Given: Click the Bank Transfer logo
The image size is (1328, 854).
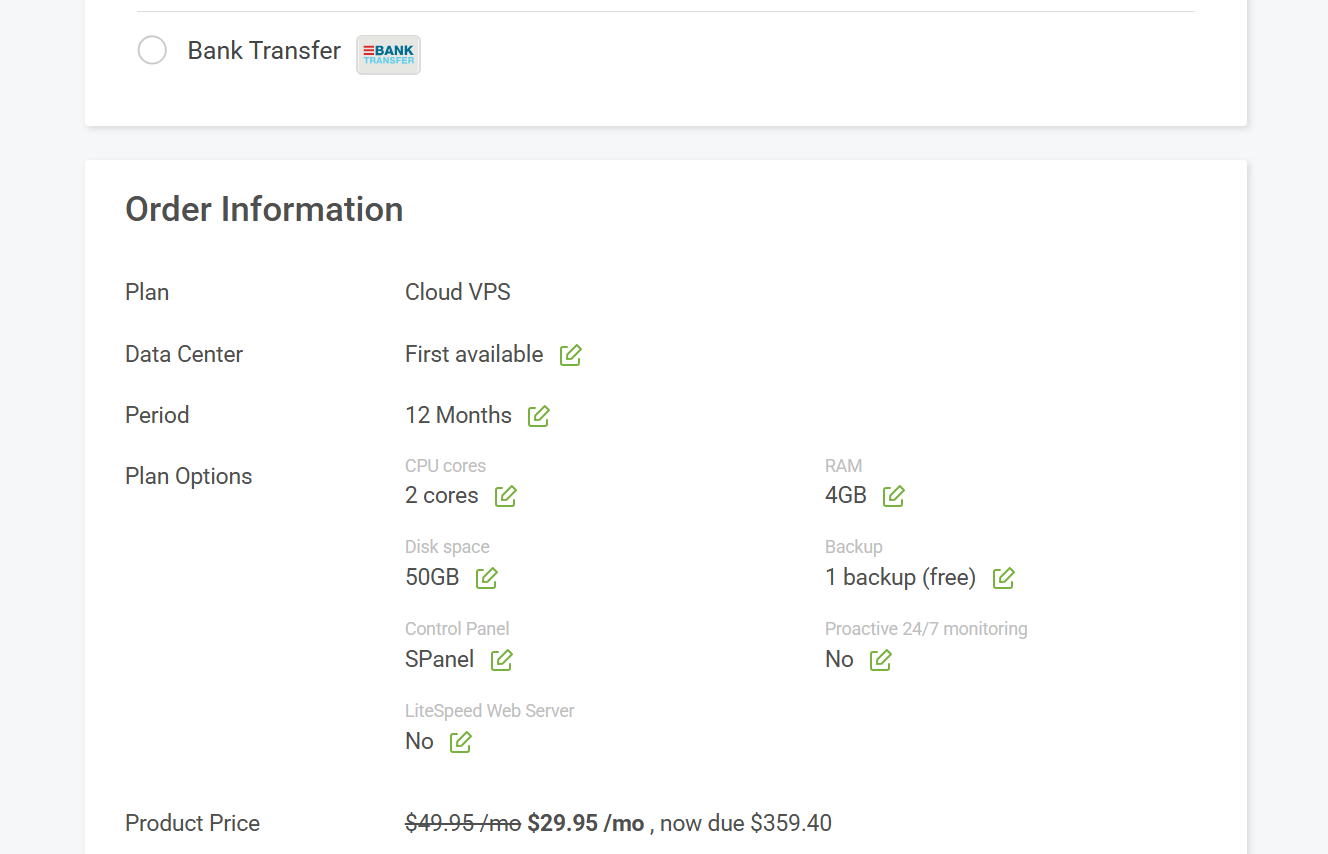Looking at the screenshot, I should click(388, 55).
